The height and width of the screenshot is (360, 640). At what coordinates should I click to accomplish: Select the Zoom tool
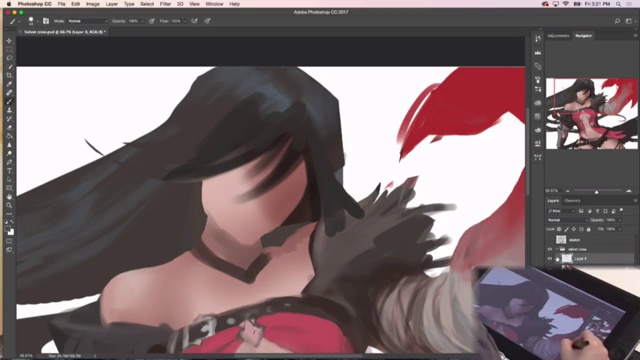pos(9,205)
